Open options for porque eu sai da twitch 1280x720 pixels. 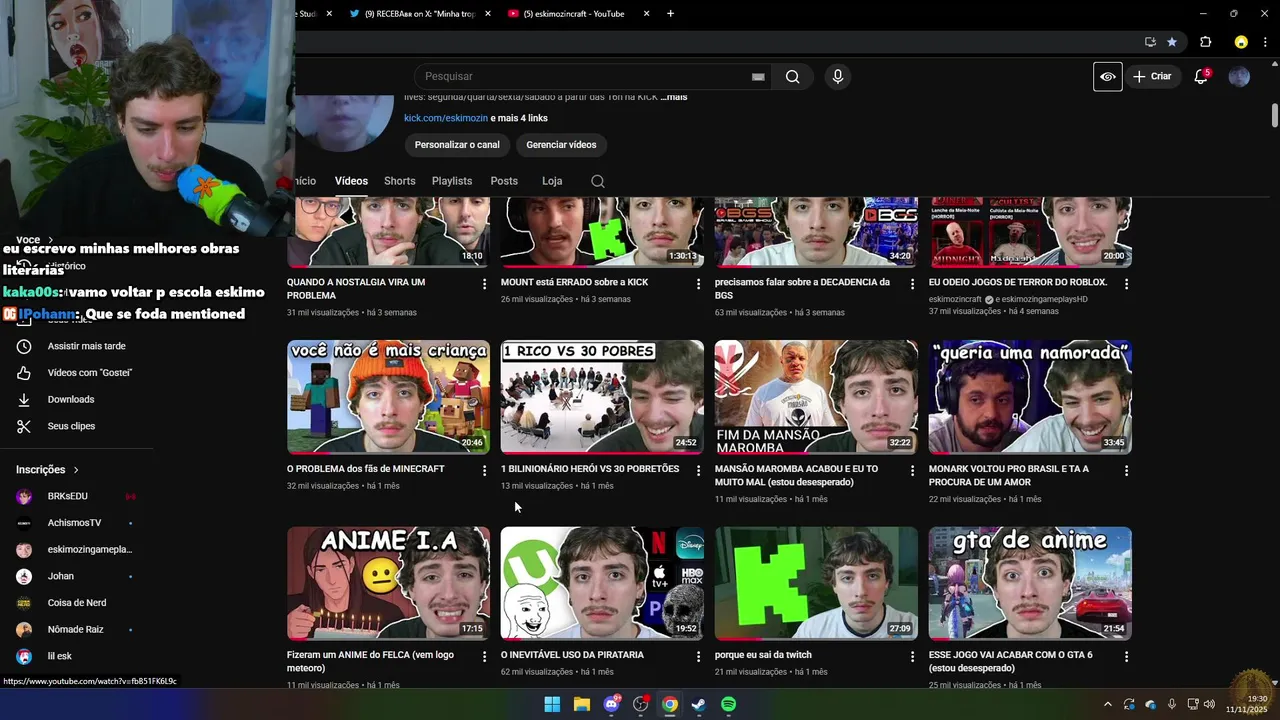912,656
